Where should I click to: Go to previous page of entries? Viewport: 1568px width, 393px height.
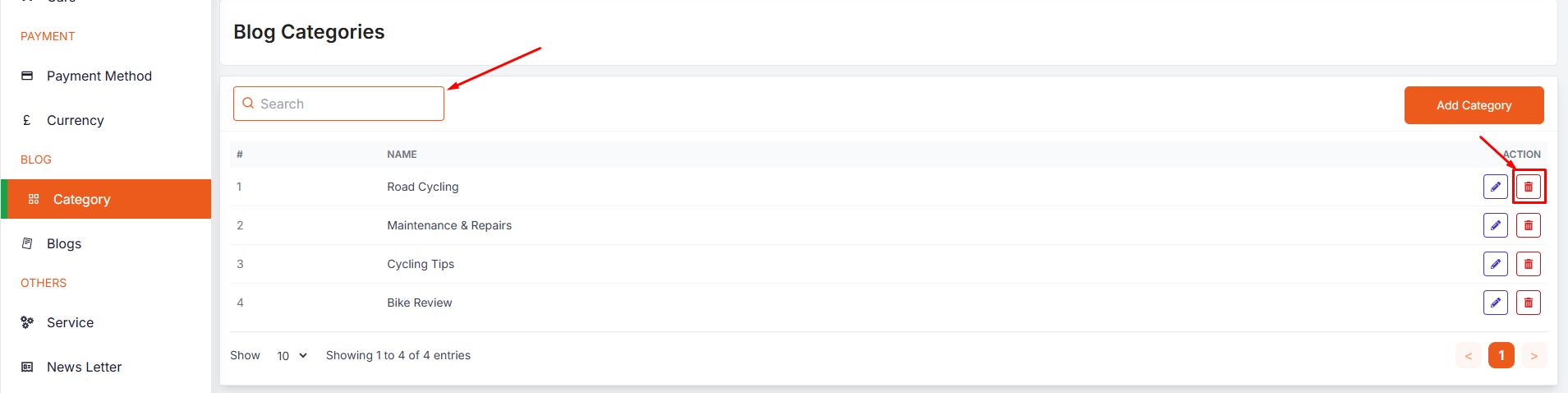click(x=1468, y=355)
